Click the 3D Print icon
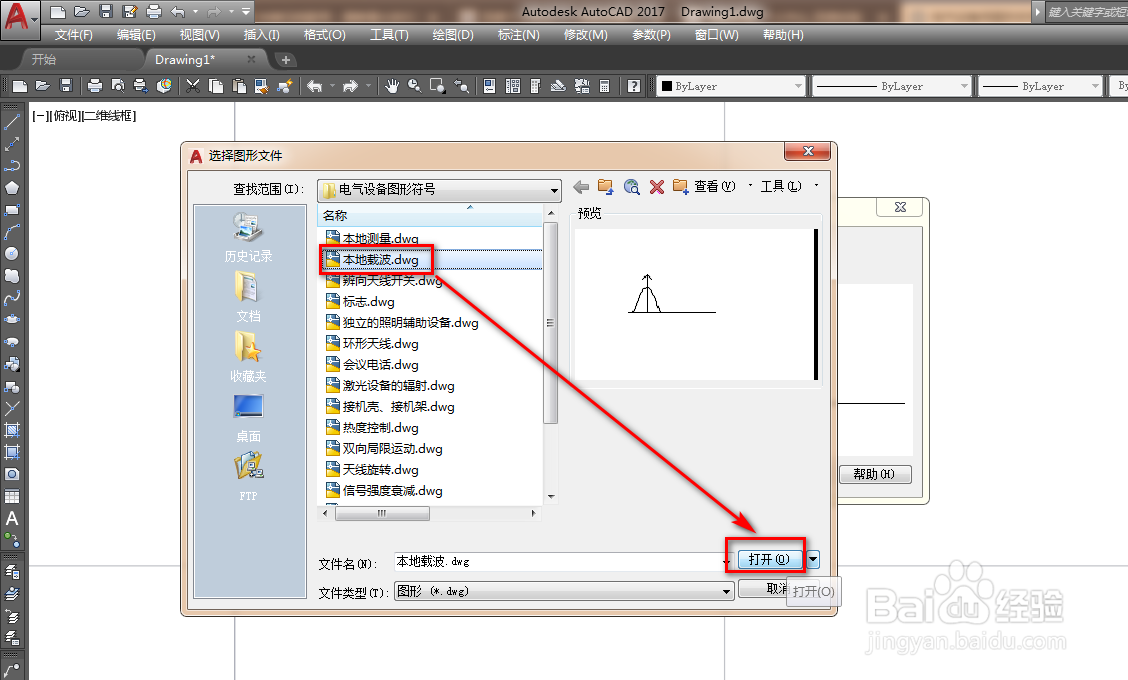This screenshot has height=680, width=1128. click(164, 86)
